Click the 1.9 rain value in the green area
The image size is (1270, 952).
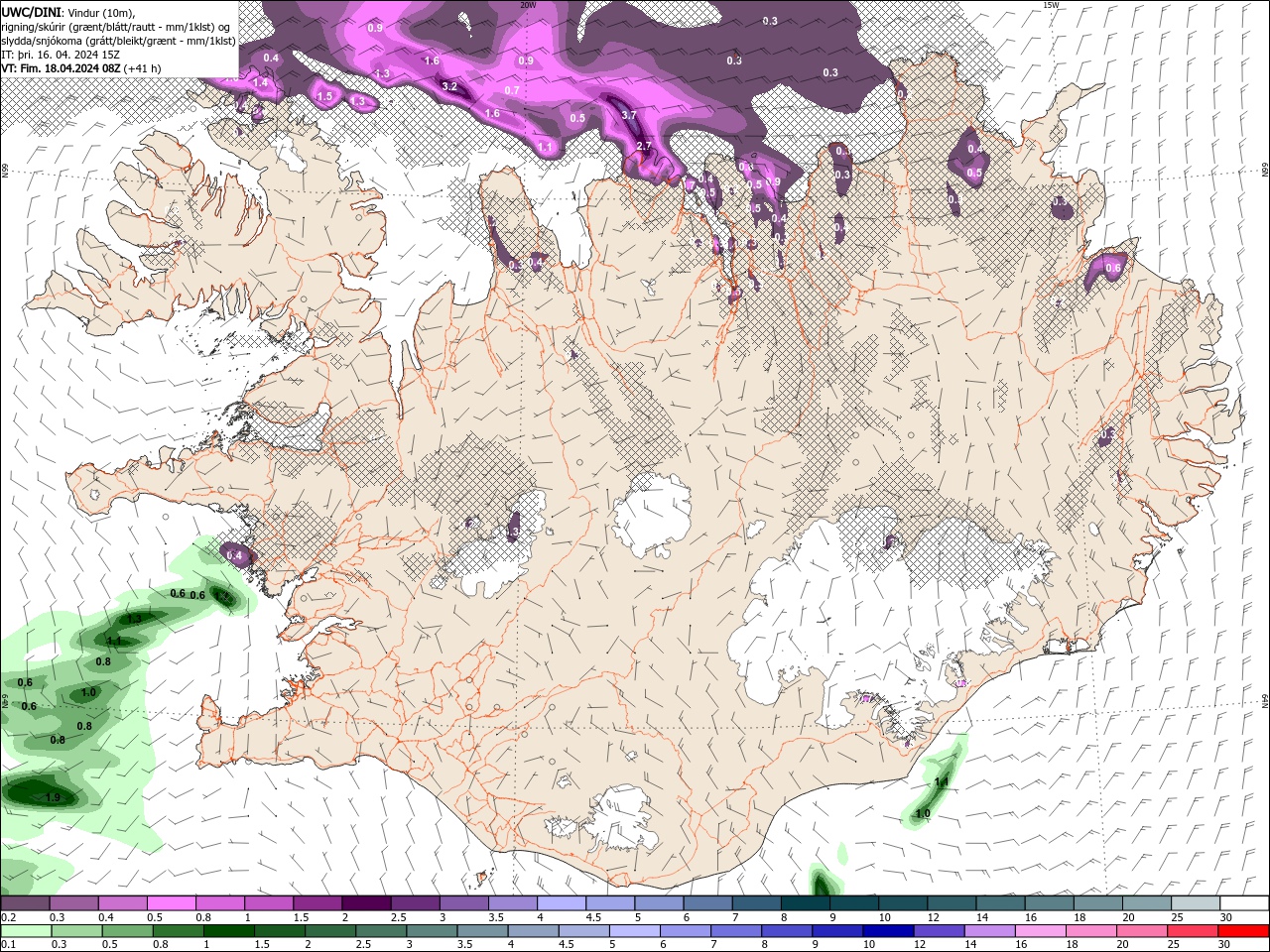tap(54, 797)
